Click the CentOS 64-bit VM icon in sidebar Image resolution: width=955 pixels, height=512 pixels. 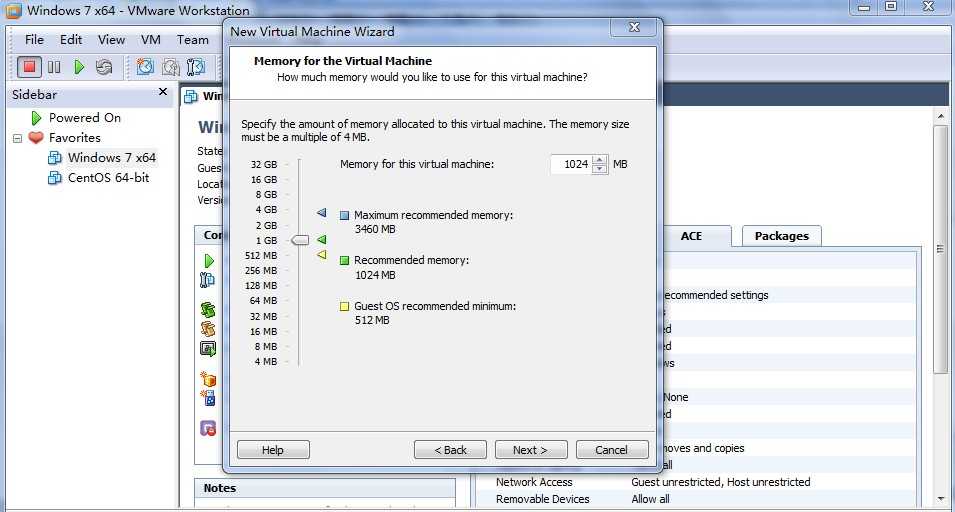[55, 178]
